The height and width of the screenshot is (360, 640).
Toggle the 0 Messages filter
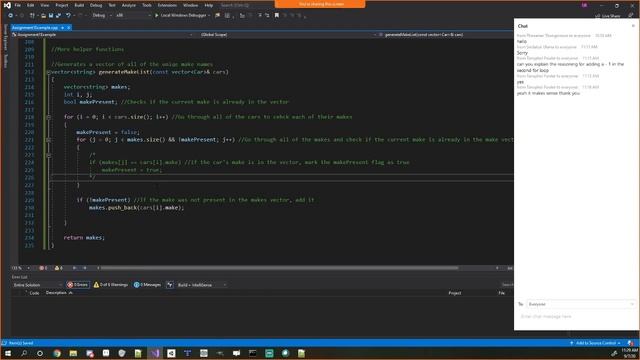tap(147, 285)
